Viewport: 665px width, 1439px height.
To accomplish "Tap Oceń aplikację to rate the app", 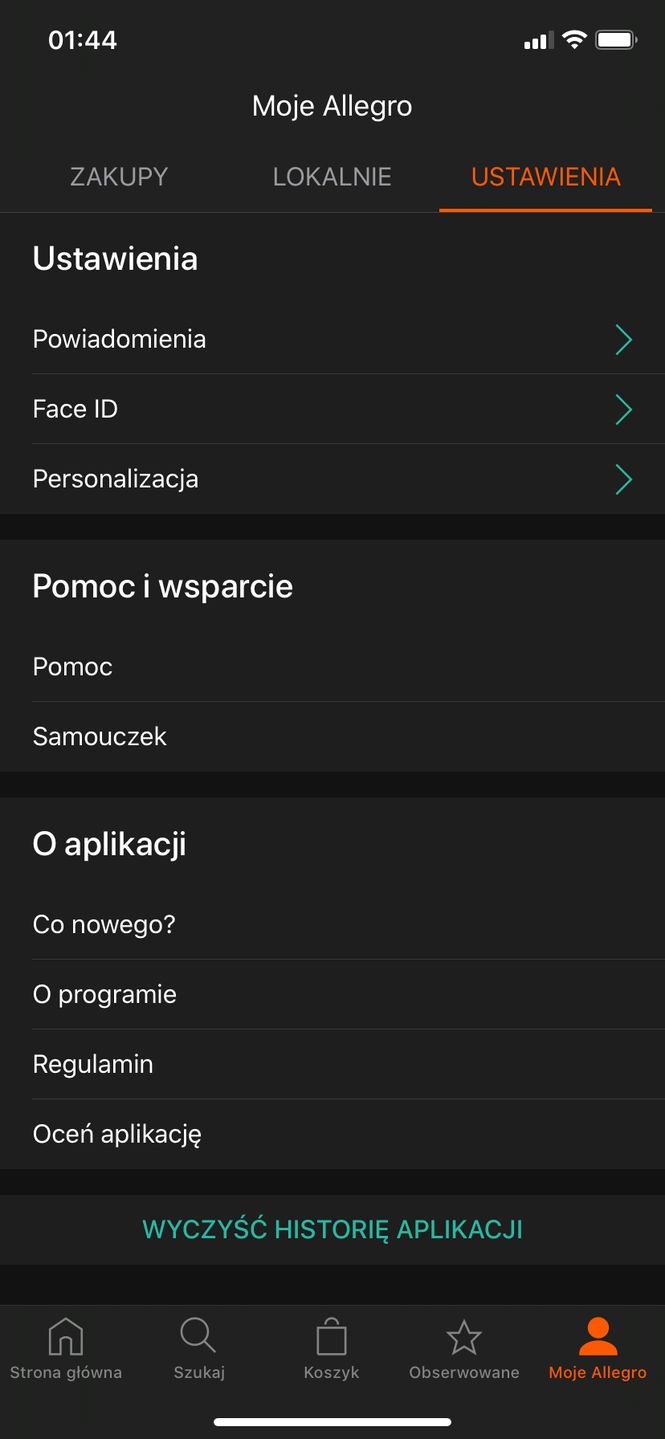I will pyautogui.click(x=117, y=1133).
